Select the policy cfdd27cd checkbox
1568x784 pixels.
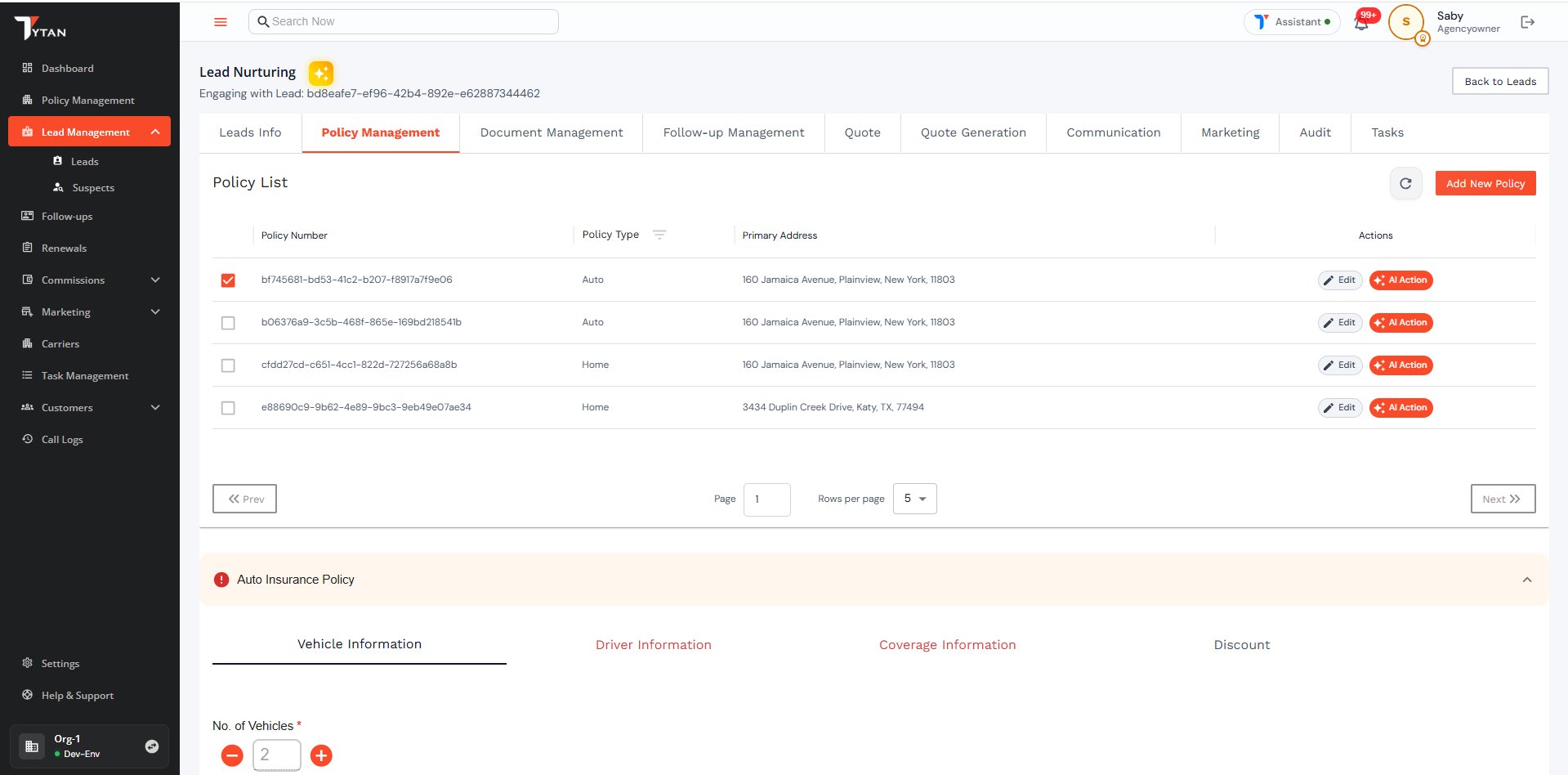[x=228, y=366]
